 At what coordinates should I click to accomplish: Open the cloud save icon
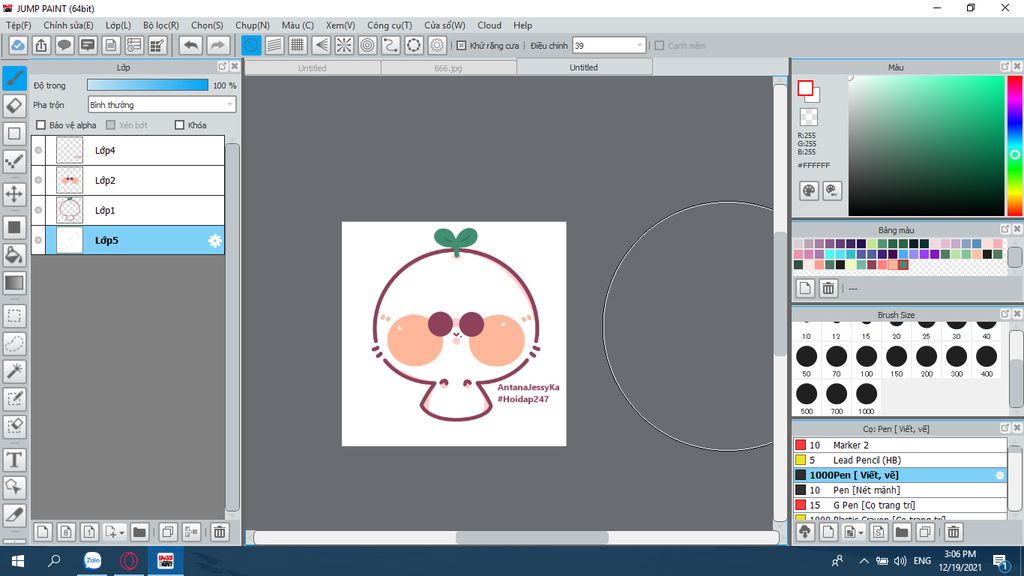point(18,45)
